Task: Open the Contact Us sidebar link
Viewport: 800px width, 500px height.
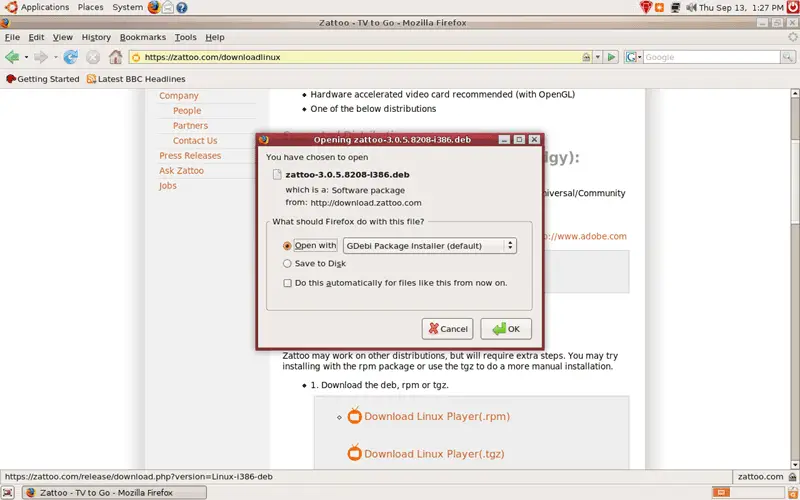Action: (195, 141)
